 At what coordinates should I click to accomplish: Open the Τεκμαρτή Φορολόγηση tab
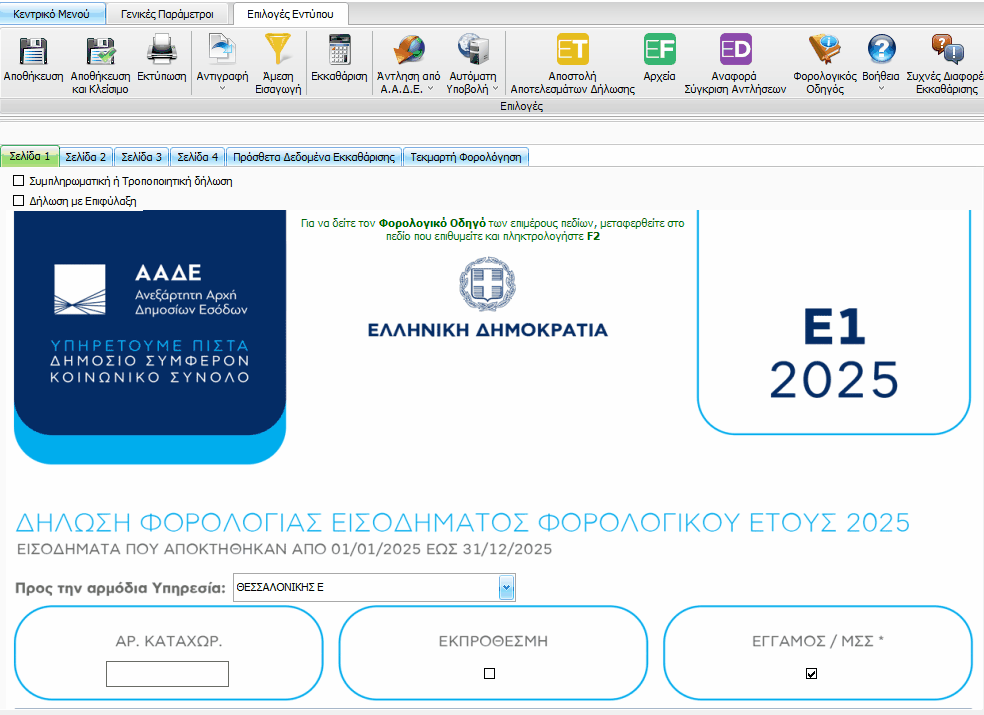[464, 157]
